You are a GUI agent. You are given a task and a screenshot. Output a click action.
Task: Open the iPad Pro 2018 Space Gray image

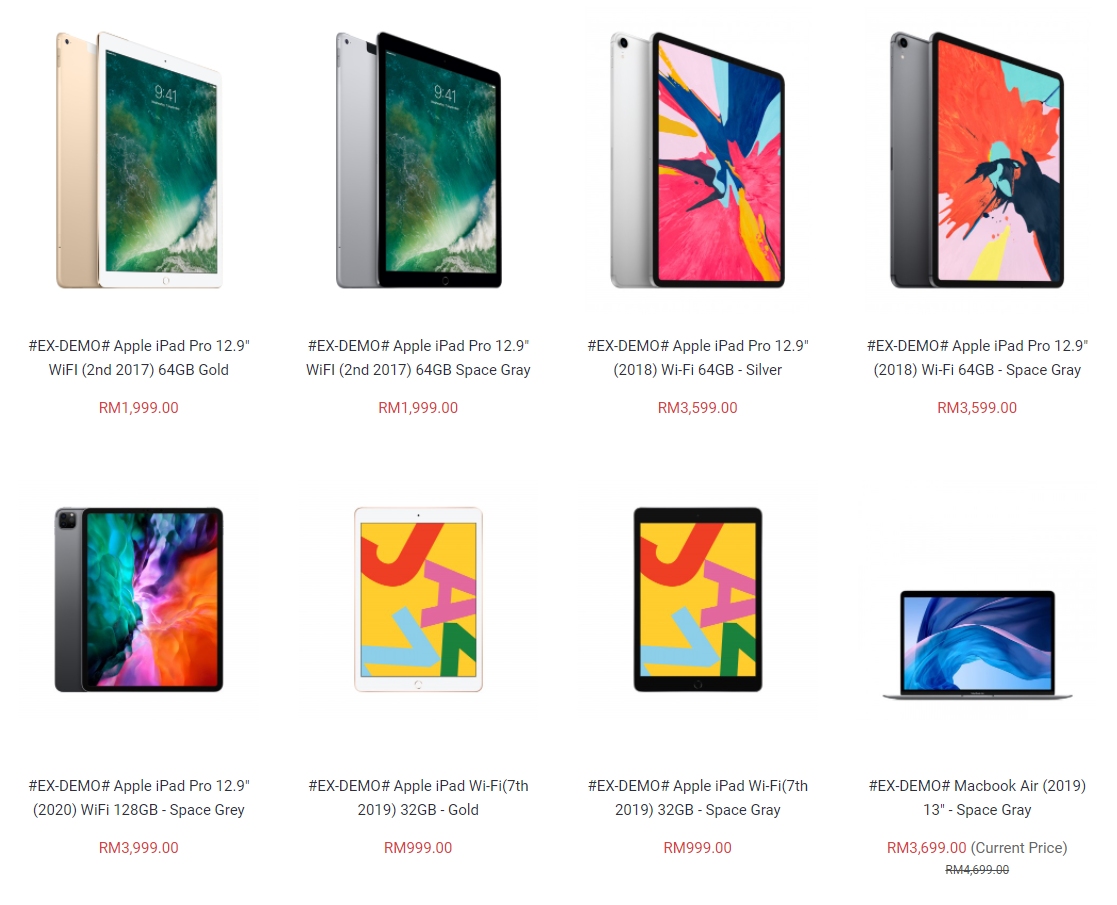pos(977,160)
